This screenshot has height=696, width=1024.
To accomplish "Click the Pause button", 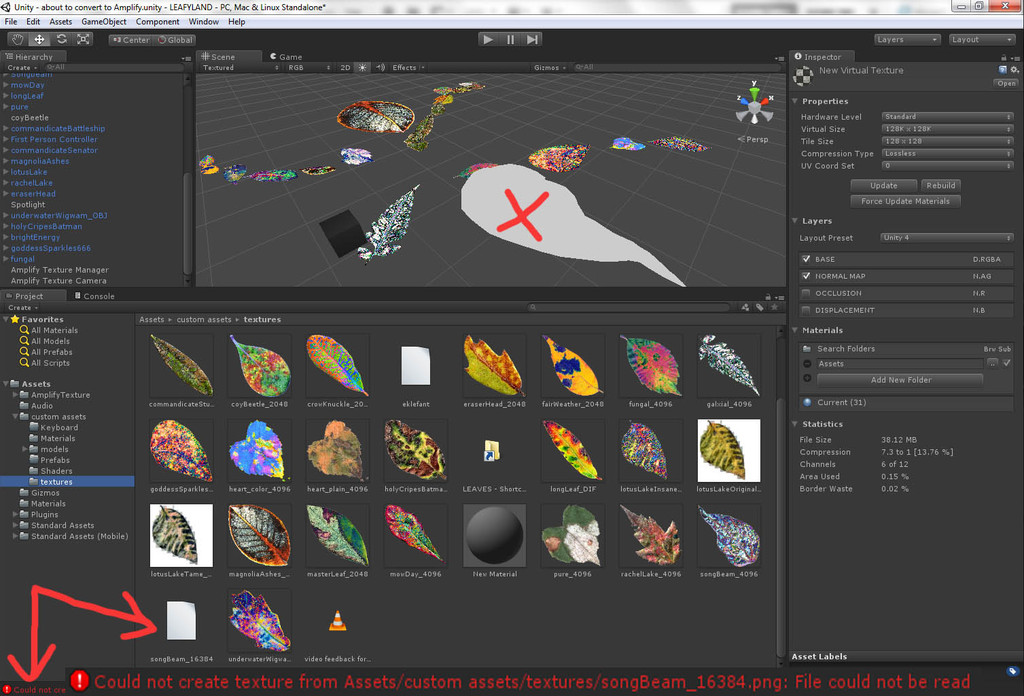I will click(510, 39).
